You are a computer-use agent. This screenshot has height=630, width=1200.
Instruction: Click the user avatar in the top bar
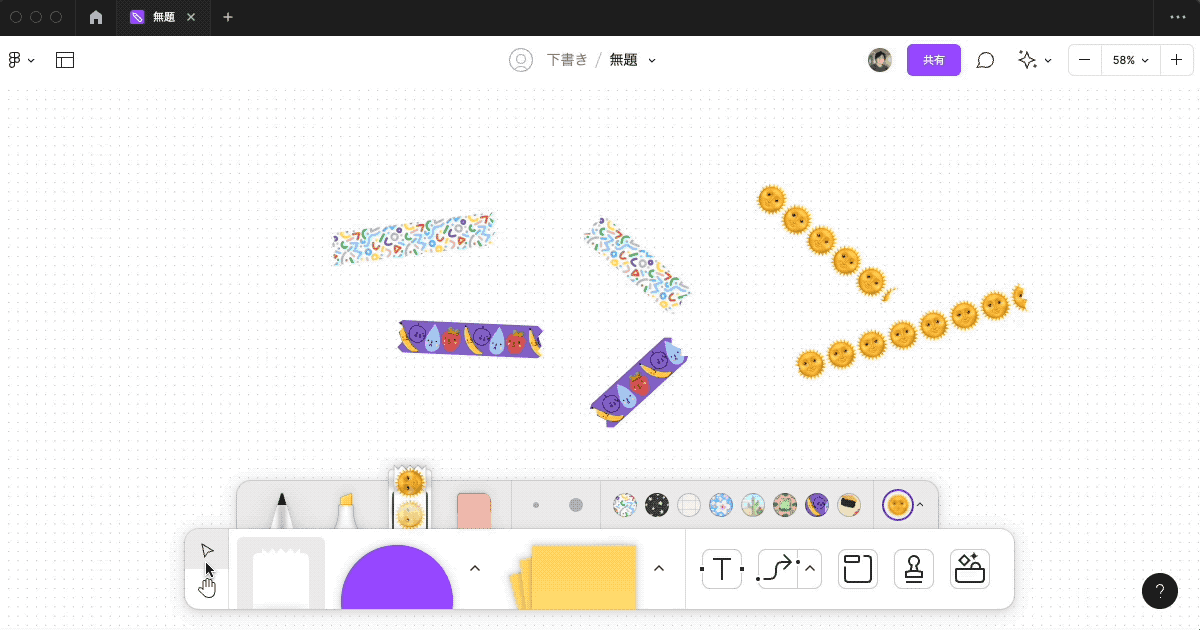[x=879, y=60]
